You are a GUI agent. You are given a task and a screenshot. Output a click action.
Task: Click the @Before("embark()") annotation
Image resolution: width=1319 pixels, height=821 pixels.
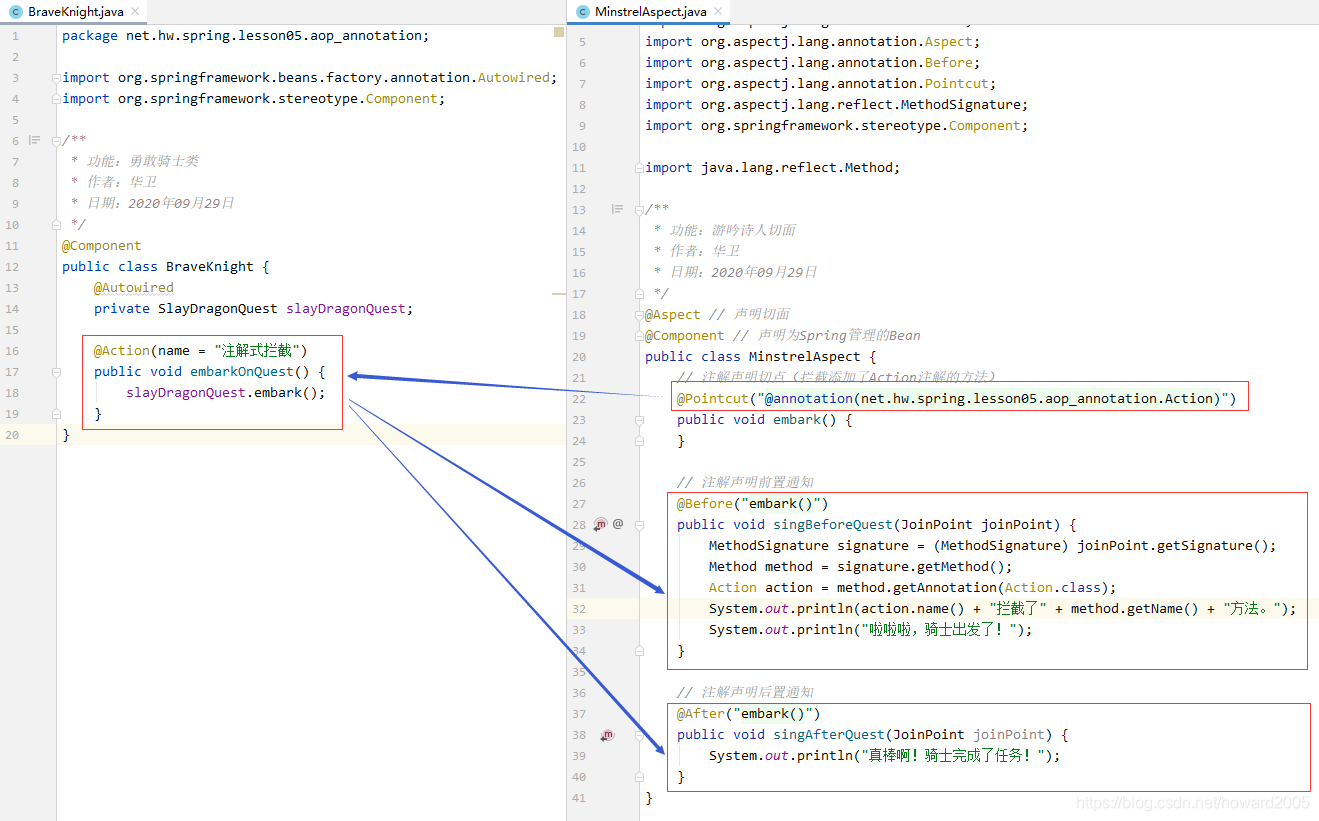753,504
